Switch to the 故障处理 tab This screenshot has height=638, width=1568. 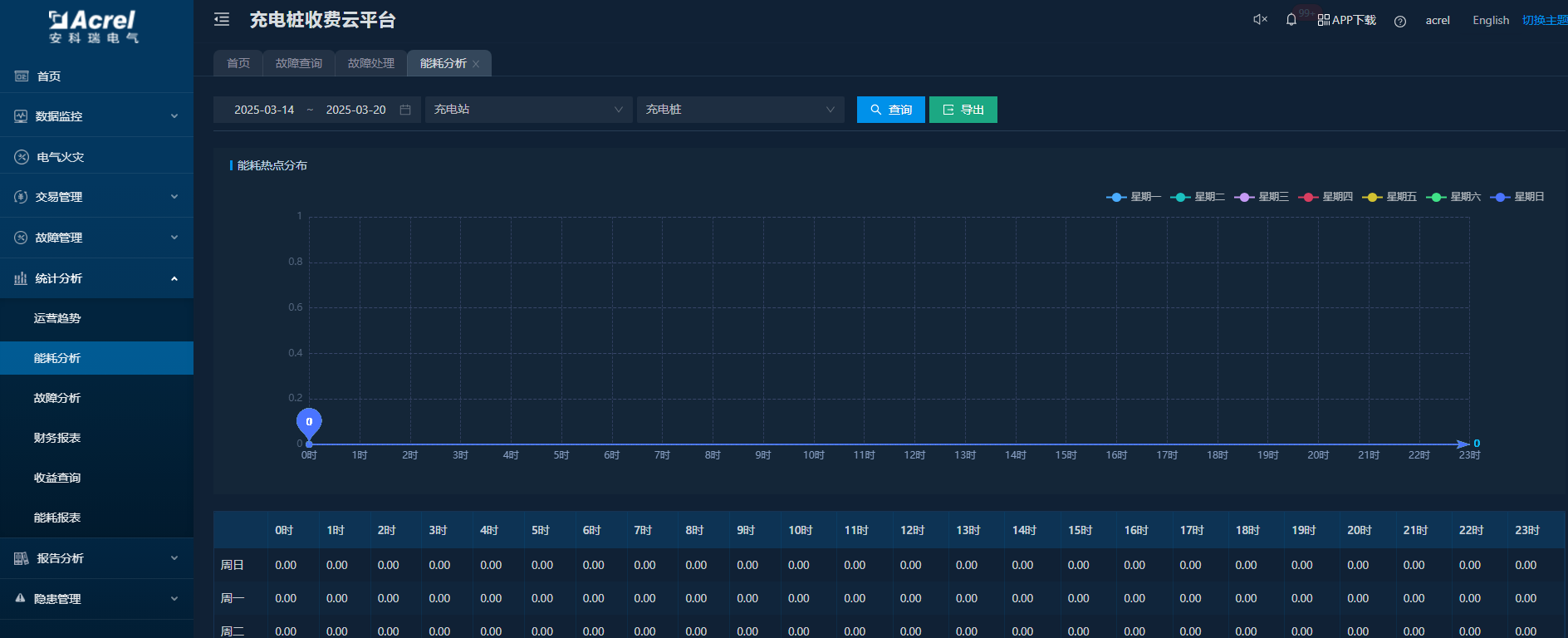(371, 63)
